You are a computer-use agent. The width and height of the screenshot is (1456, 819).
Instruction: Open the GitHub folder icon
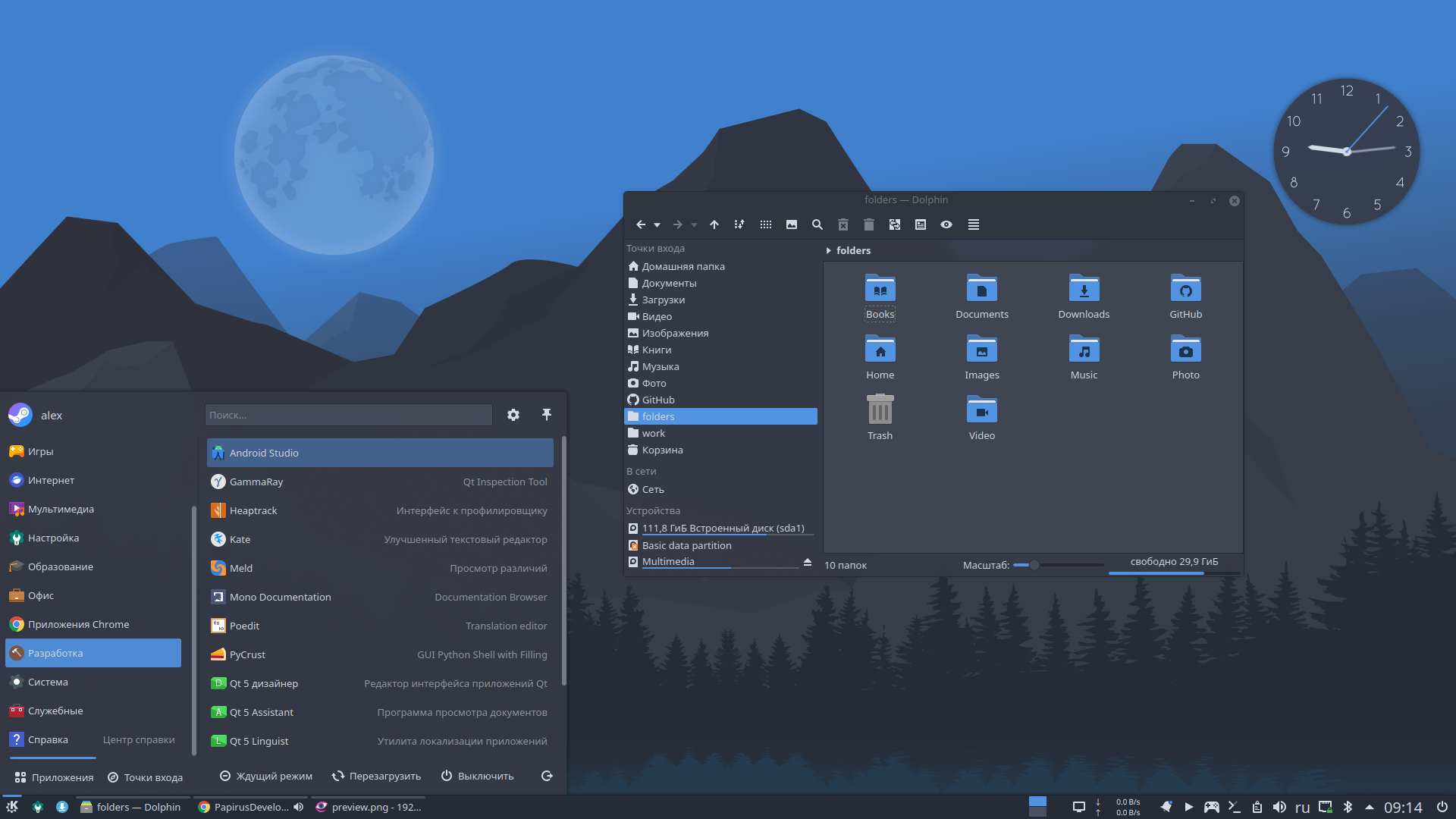[1185, 289]
